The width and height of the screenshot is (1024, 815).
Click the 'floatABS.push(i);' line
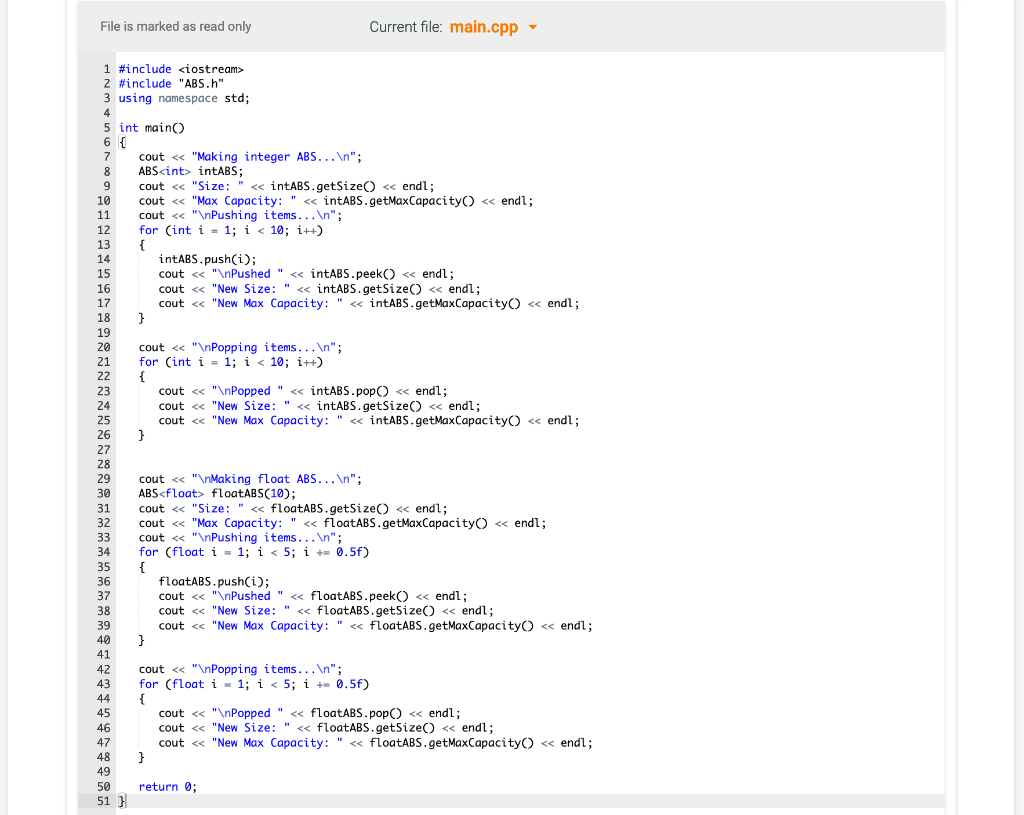pyautogui.click(x=214, y=582)
